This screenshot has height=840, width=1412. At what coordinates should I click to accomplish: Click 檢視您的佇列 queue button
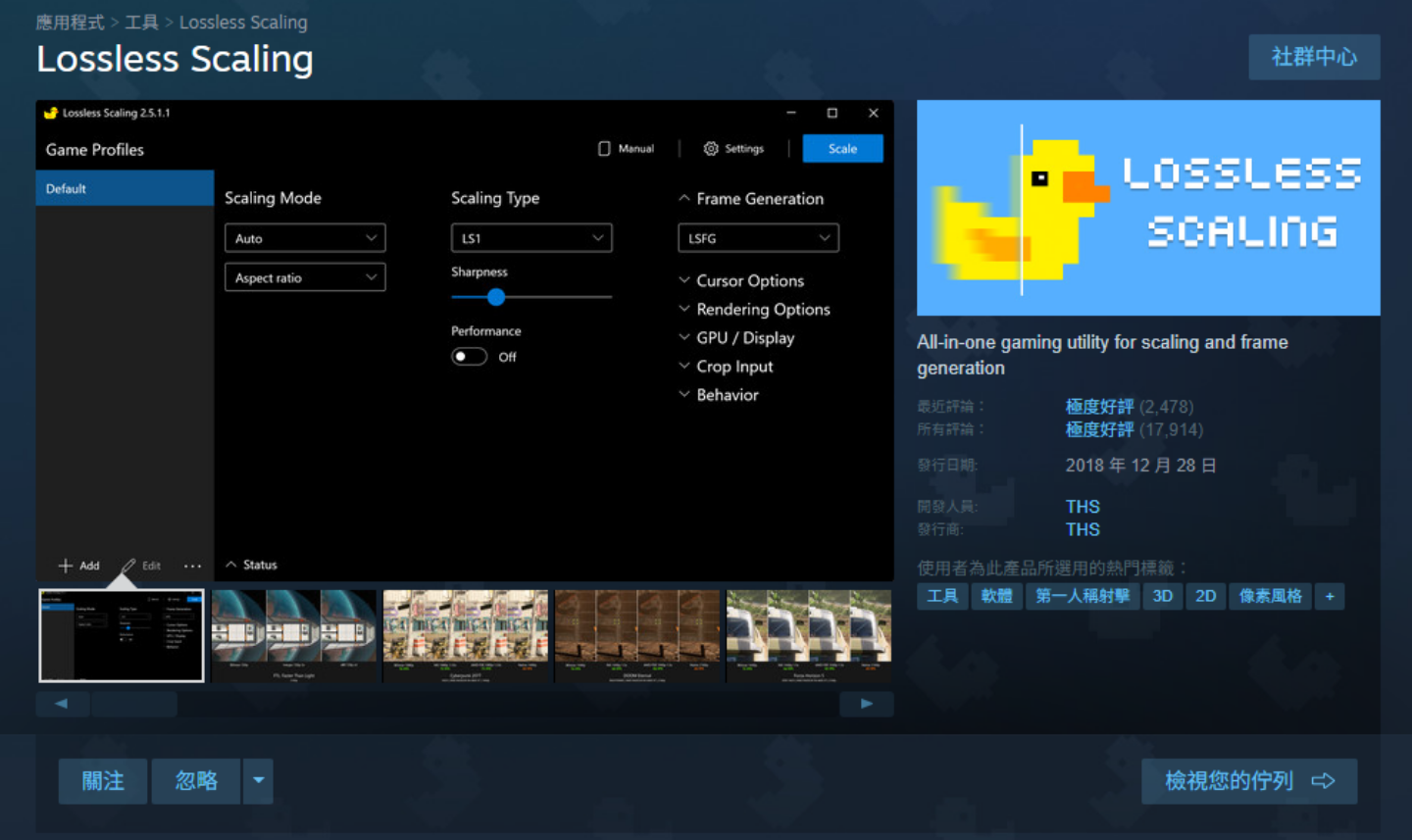[1249, 781]
